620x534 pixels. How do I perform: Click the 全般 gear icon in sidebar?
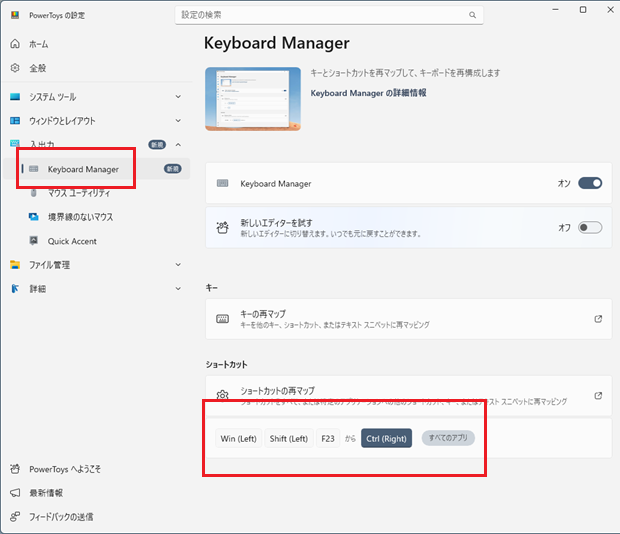15,68
